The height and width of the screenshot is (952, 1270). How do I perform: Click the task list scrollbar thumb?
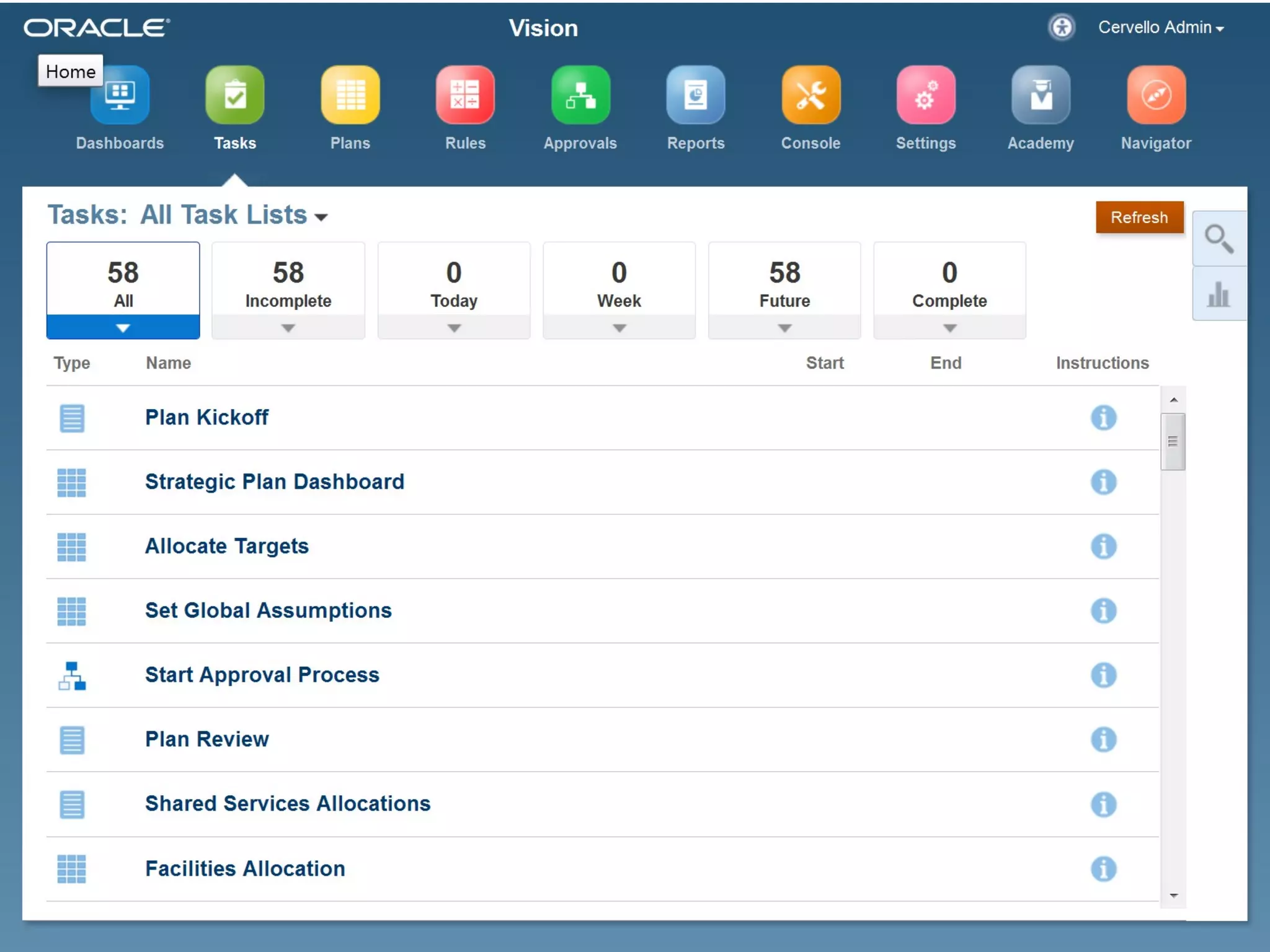pos(1173,441)
